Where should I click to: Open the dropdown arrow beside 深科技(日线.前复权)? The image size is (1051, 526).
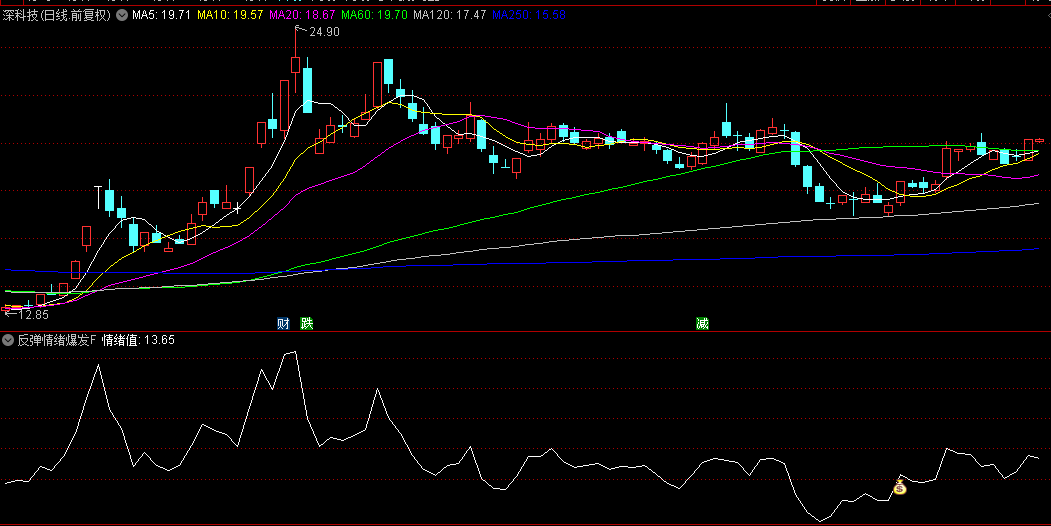click(x=122, y=15)
